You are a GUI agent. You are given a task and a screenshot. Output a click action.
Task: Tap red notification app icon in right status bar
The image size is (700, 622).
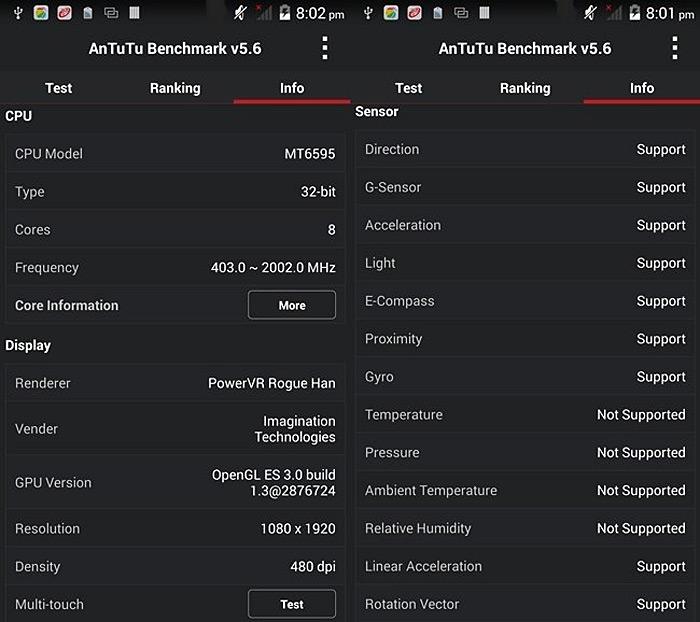pos(414,13)
